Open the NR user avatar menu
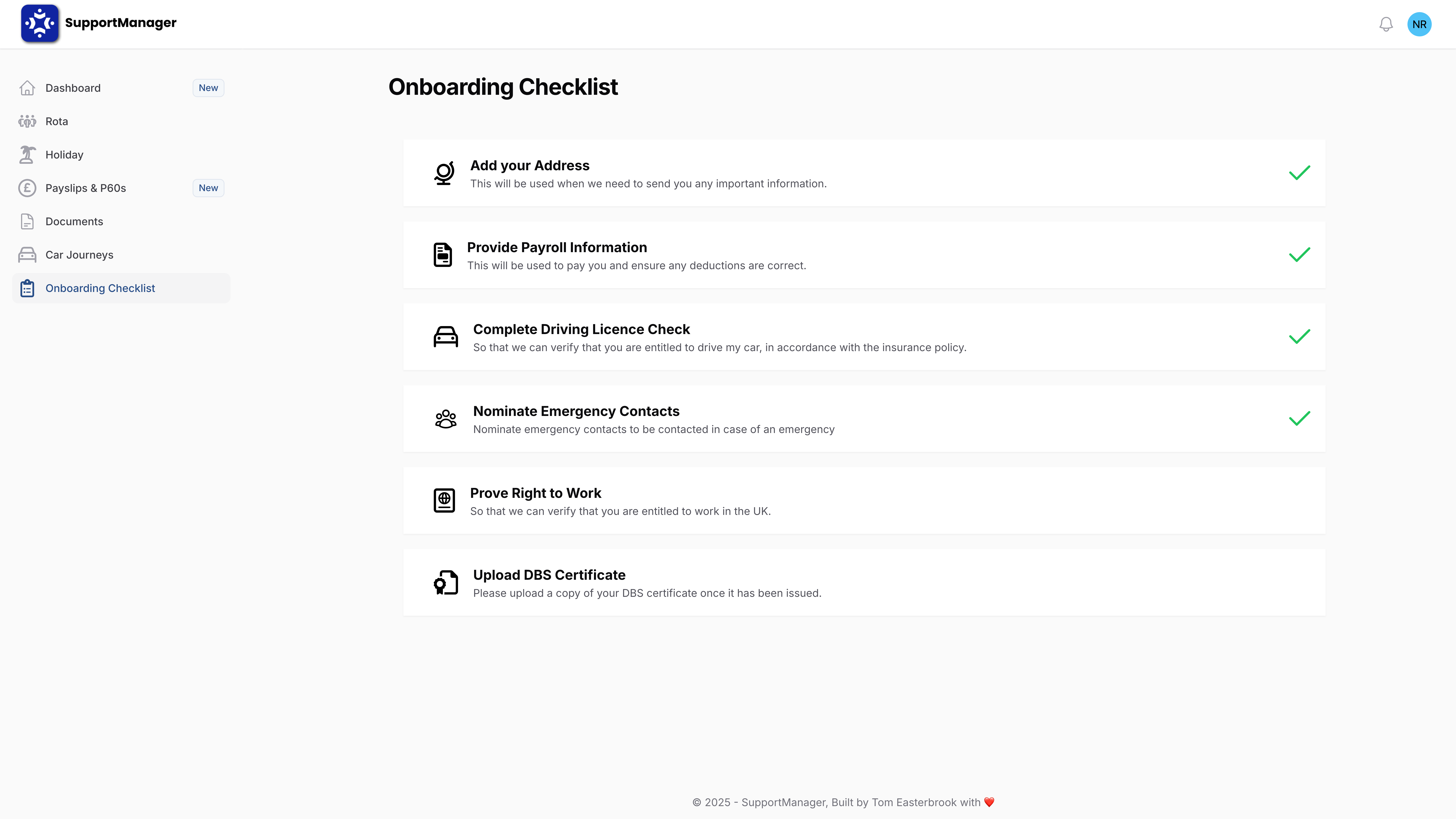The height and width of the screenshot is (819, 1456). pyautogui.click(x=1419, y=24)
